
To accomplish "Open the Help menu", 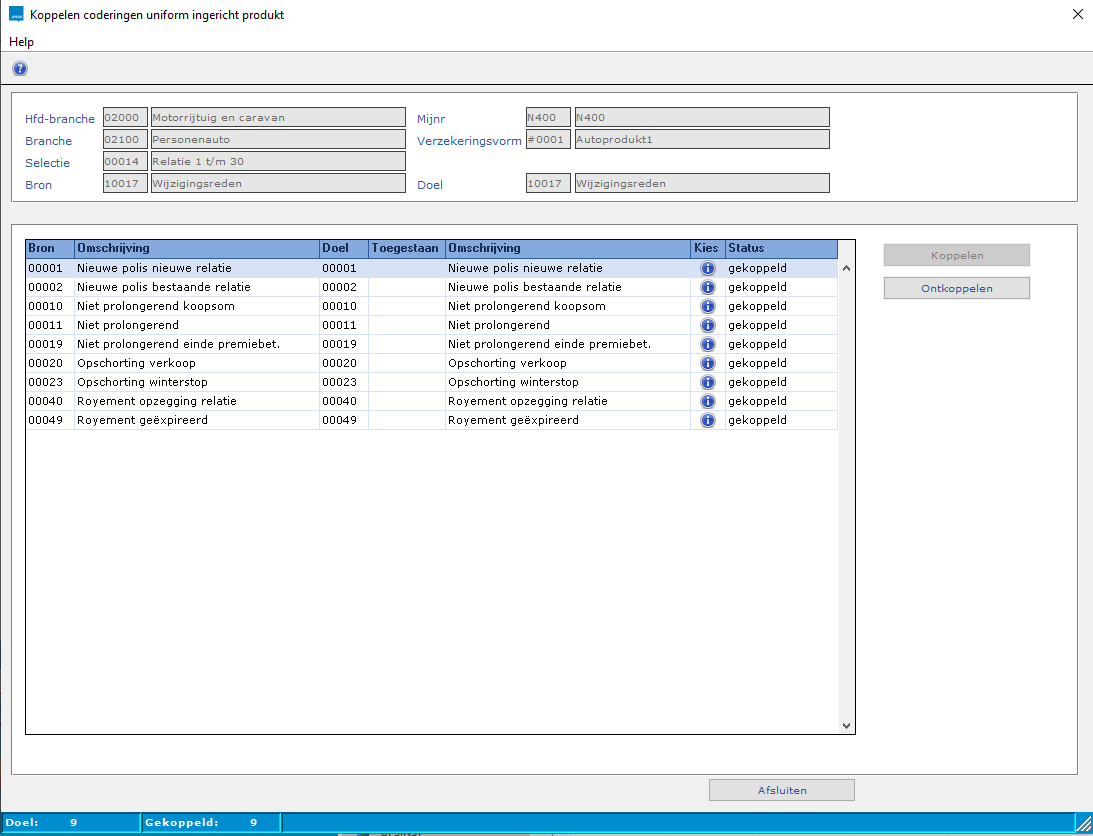I will [x=22, y=42].
